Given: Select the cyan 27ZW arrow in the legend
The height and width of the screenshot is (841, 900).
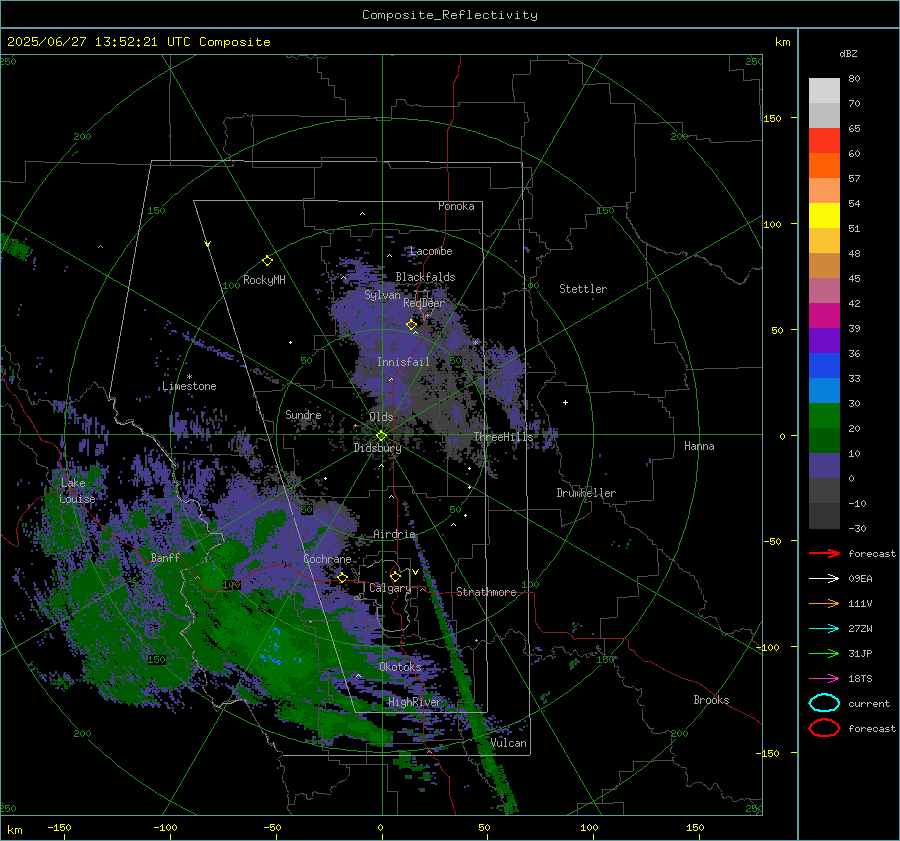Looking at the screenshot, I should coord(824,629).
